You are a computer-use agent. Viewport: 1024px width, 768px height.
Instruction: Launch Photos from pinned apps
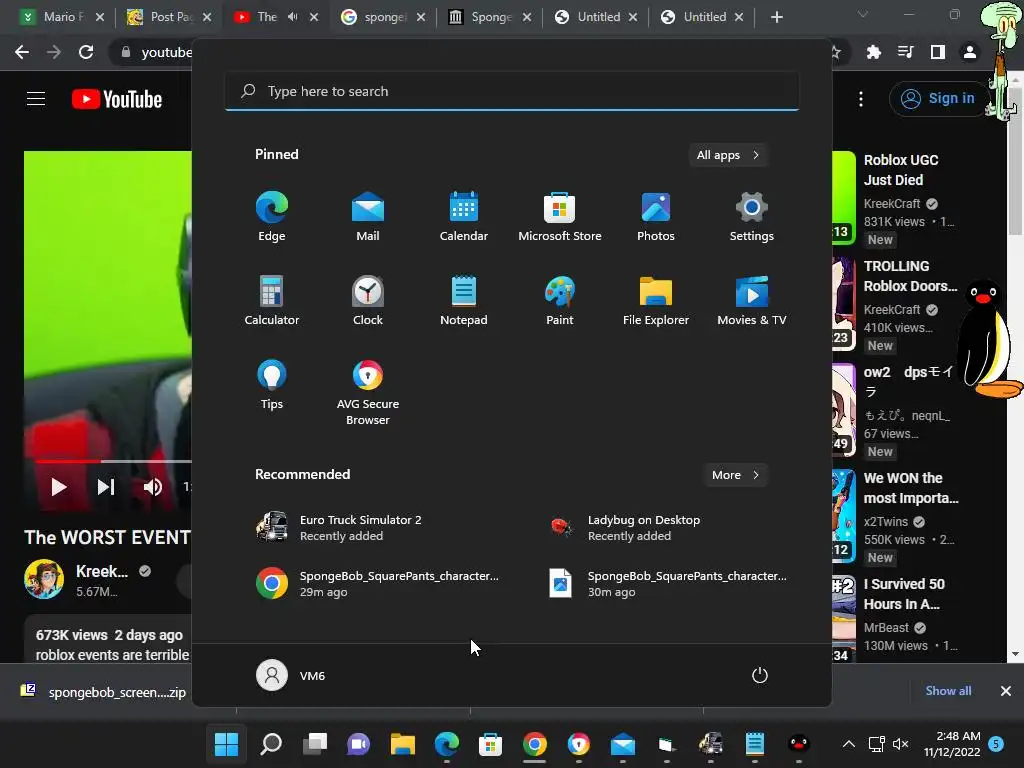(656, 217)
